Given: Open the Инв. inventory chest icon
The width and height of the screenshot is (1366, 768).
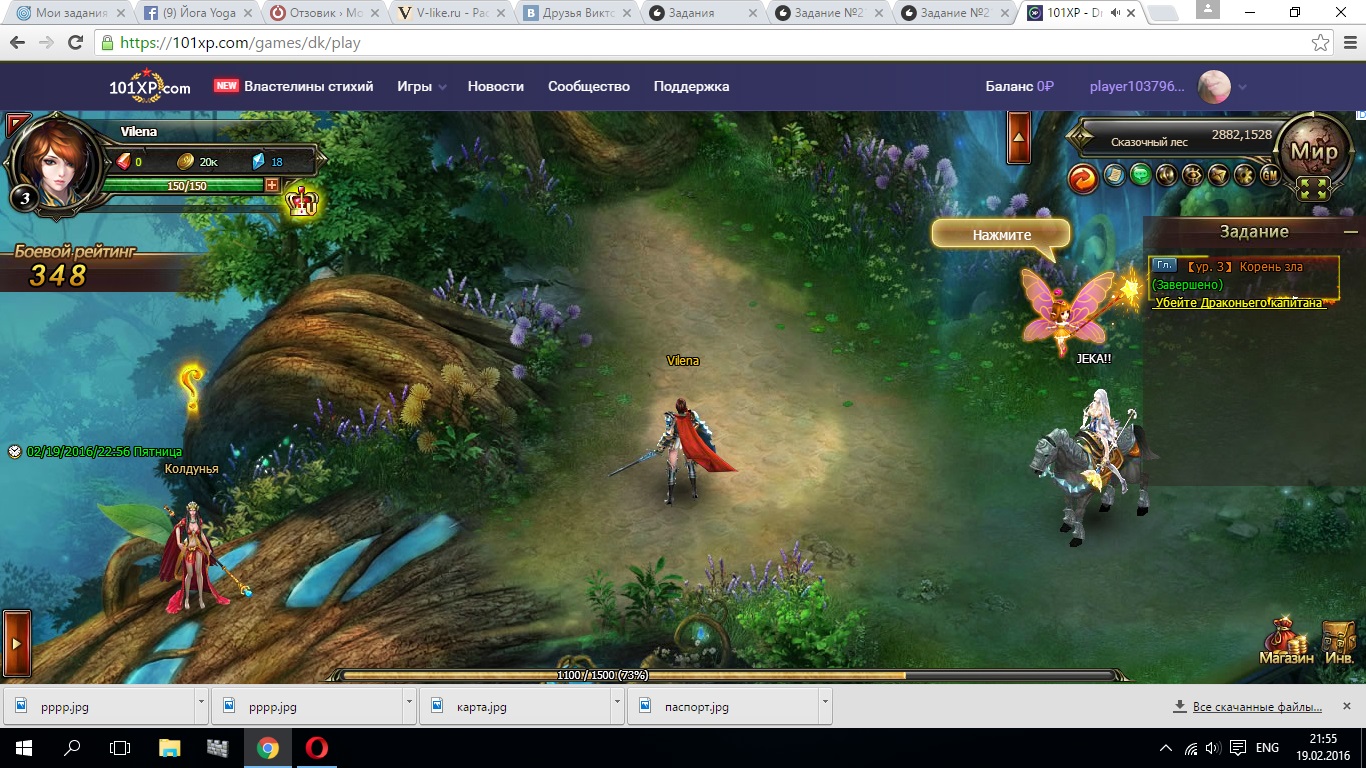Looking at the screenshot, I should [1339, 642].
